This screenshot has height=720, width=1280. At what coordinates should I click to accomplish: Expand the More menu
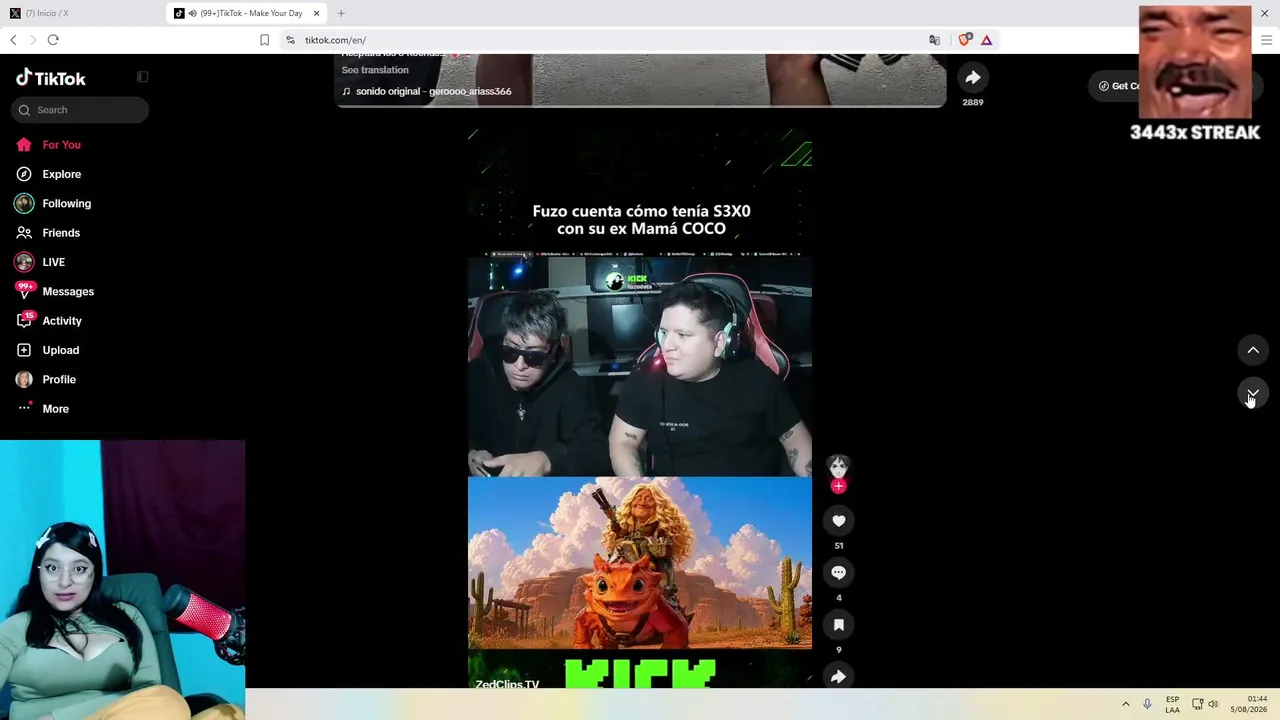56,409
